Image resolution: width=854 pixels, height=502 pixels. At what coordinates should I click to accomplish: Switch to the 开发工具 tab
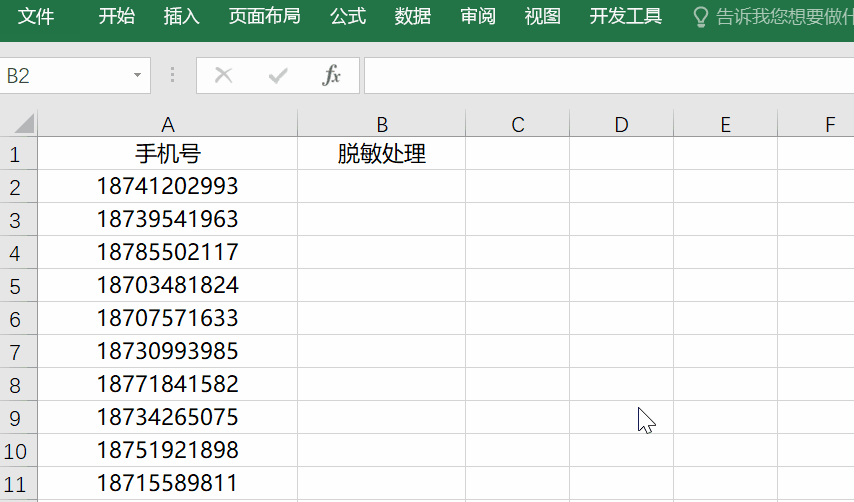tap(626, 17)
